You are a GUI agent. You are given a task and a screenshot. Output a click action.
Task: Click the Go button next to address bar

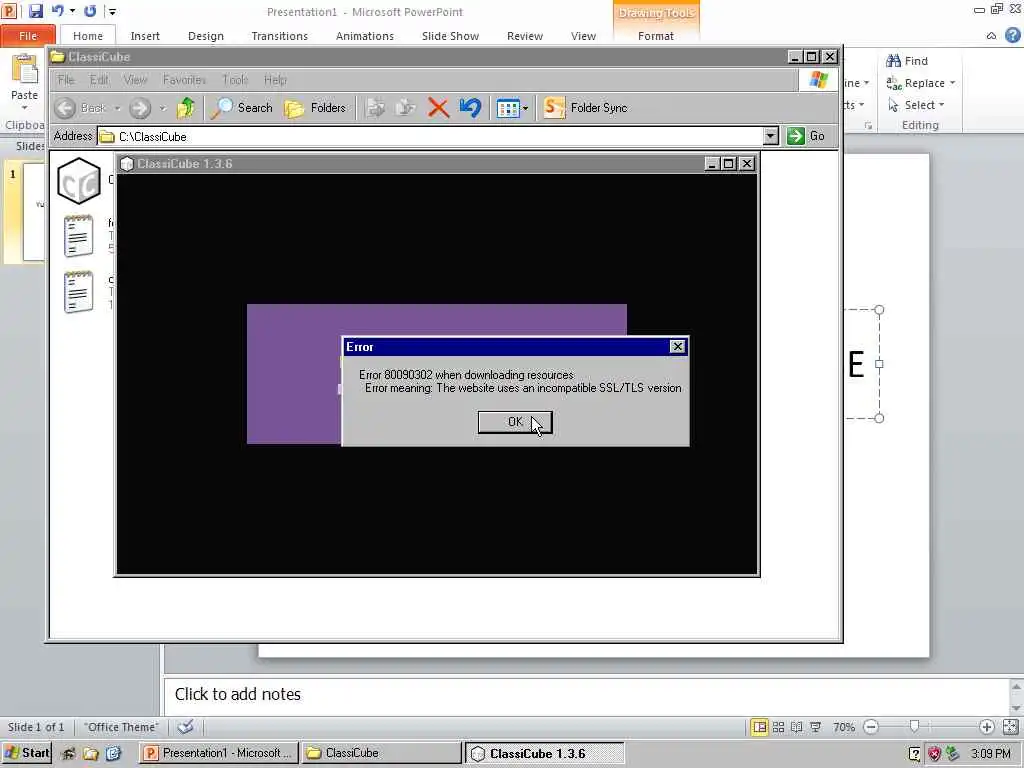[x=807, y=136]
